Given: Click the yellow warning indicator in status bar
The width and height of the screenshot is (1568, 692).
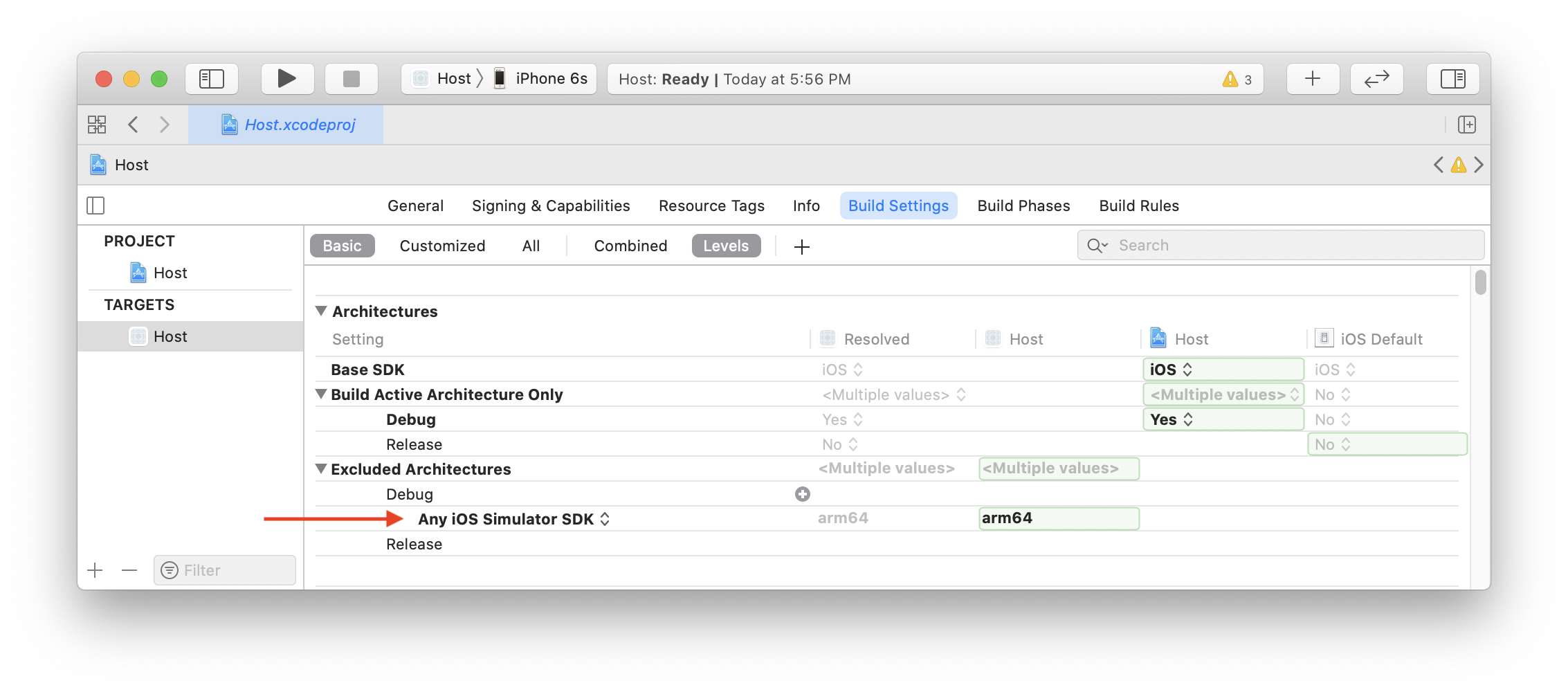Looking at the screenshot, I should pyautogui.click(x=1237, y=80).
